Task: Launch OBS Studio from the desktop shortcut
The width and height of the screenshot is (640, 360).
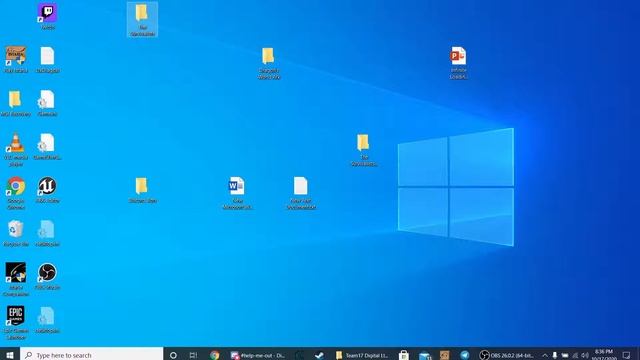Action: coord(47,276)
